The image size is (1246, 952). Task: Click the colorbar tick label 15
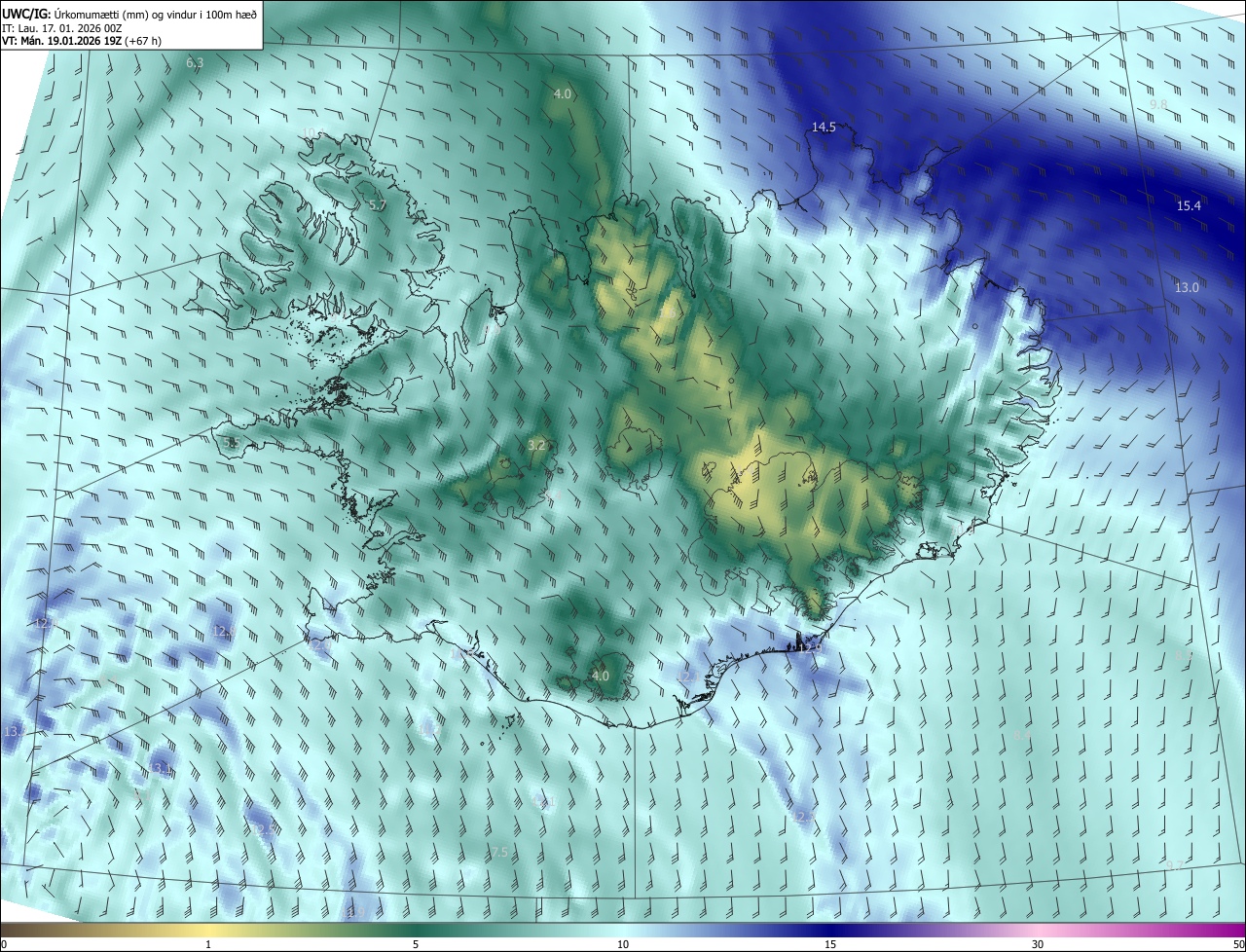click(x=830, y=944)
